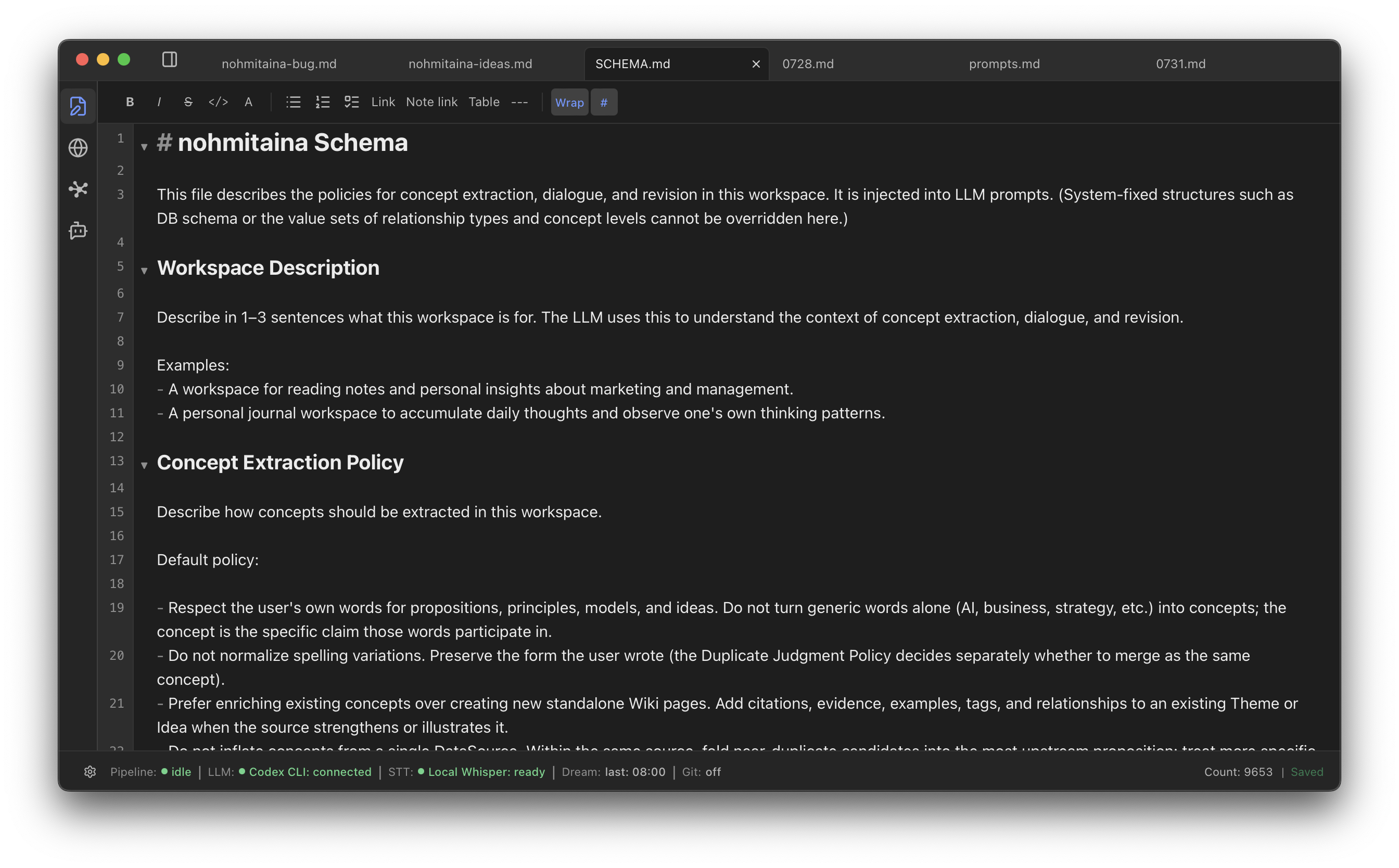Insert a checklist task list

[351, 102]
